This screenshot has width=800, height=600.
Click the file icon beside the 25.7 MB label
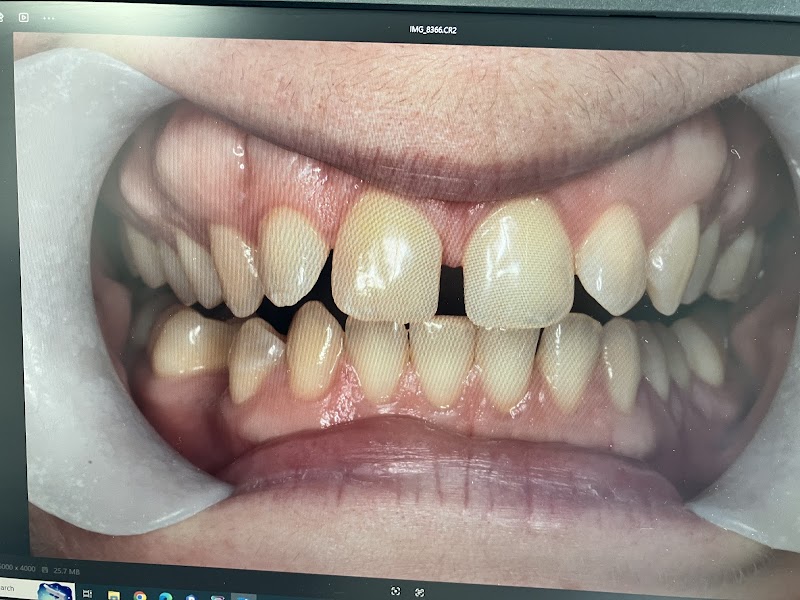[x=46, y=567]
